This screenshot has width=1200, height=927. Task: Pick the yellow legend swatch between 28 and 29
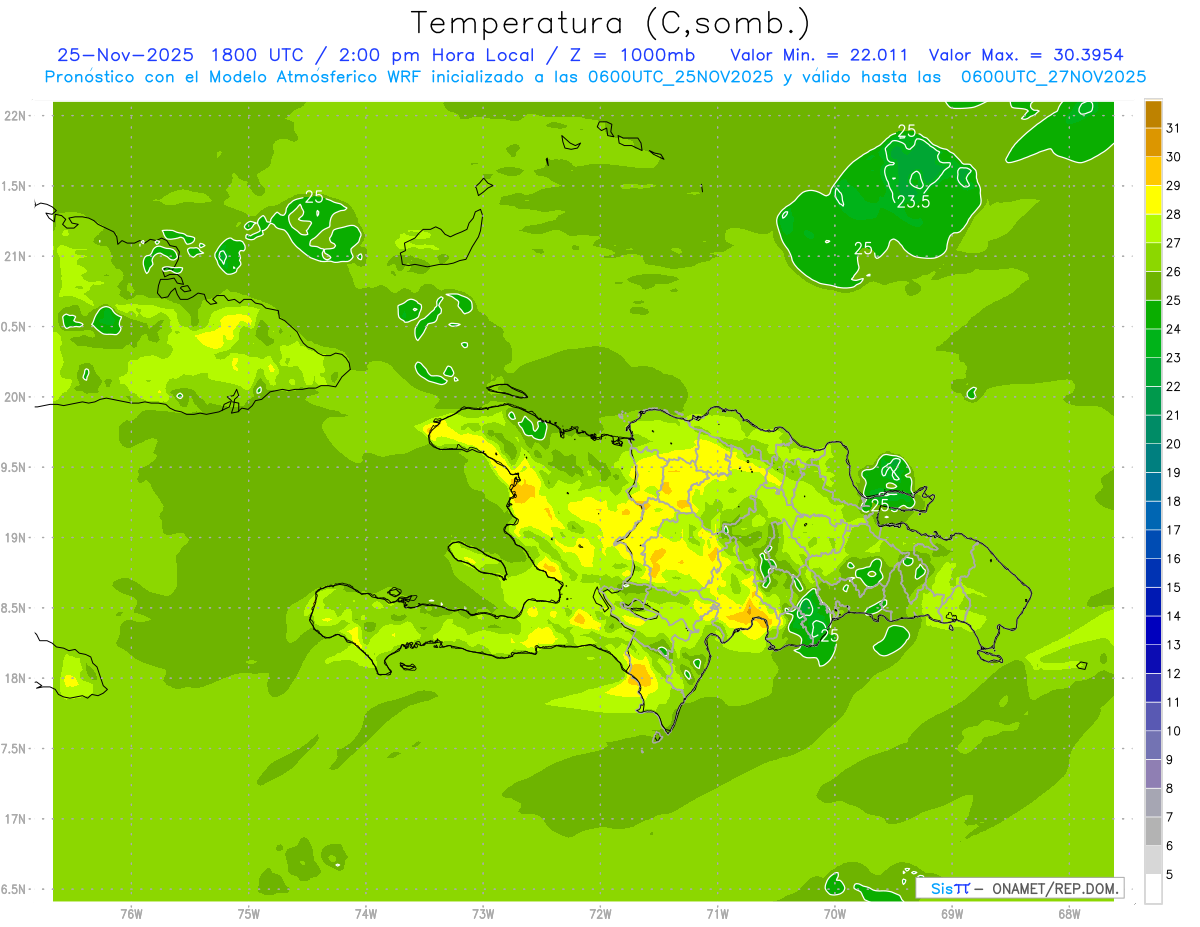tap(1153, 200)
